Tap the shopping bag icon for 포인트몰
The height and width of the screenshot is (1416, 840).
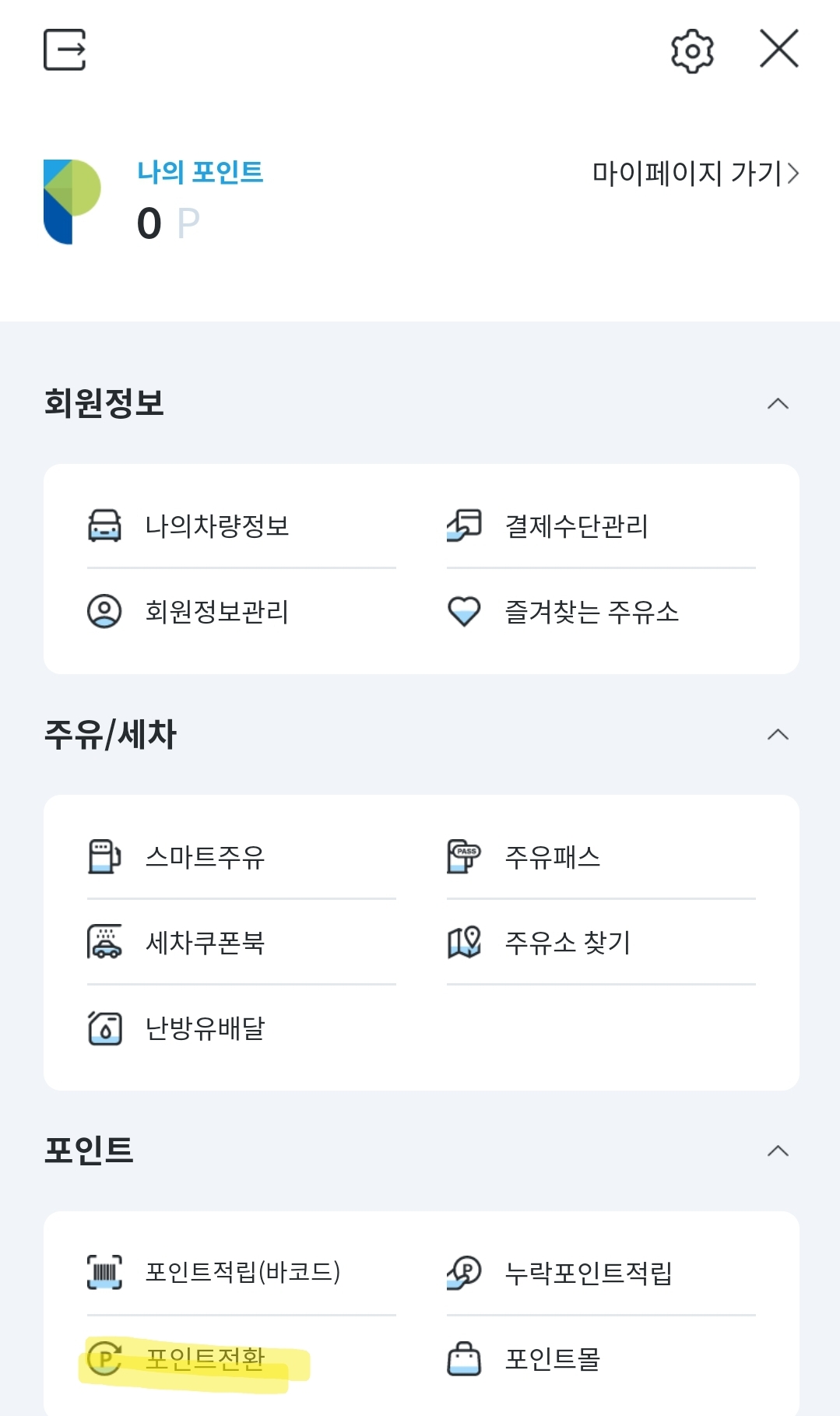click(464, 1358)
